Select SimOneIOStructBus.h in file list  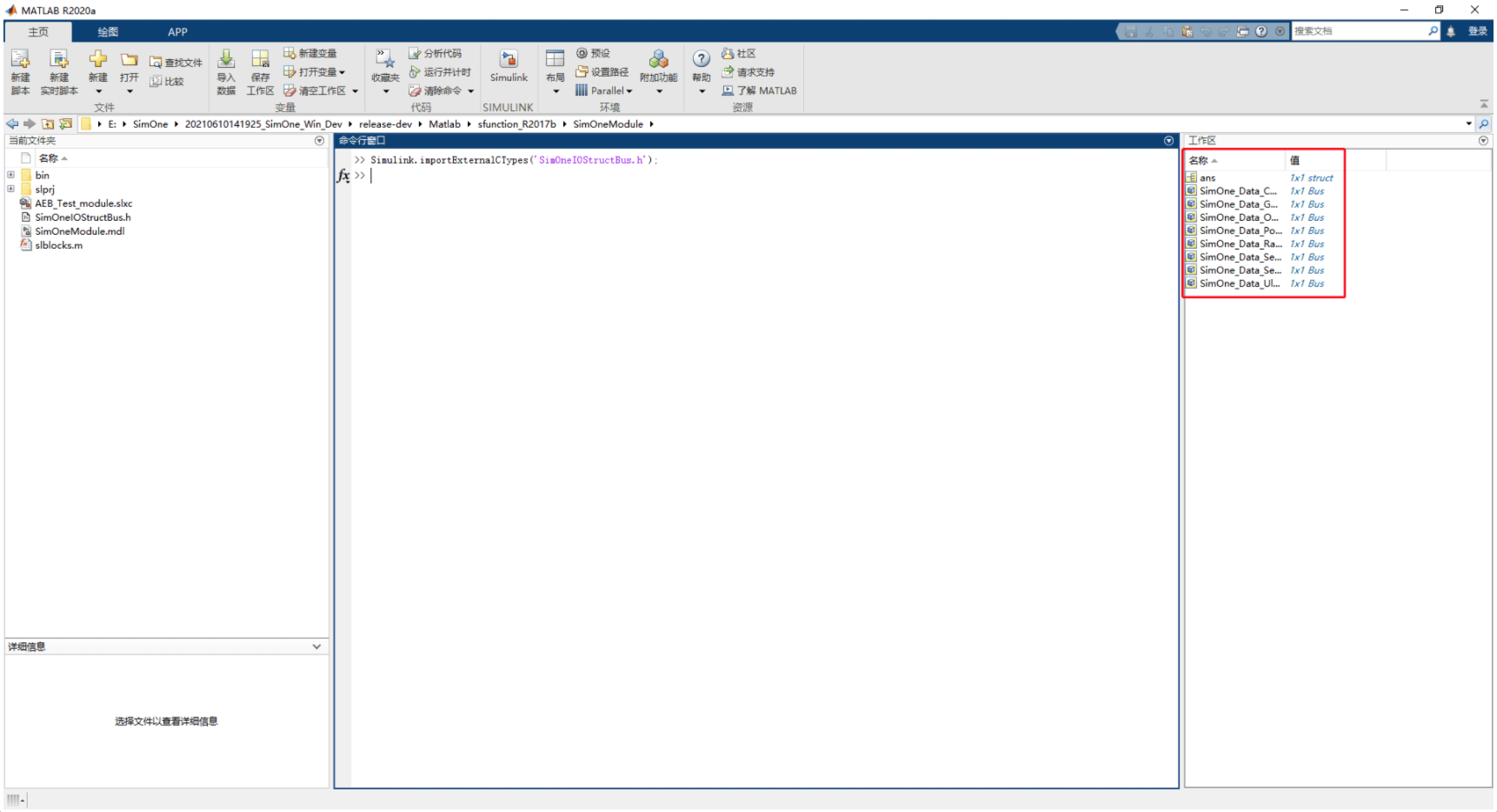click(83, 217)
